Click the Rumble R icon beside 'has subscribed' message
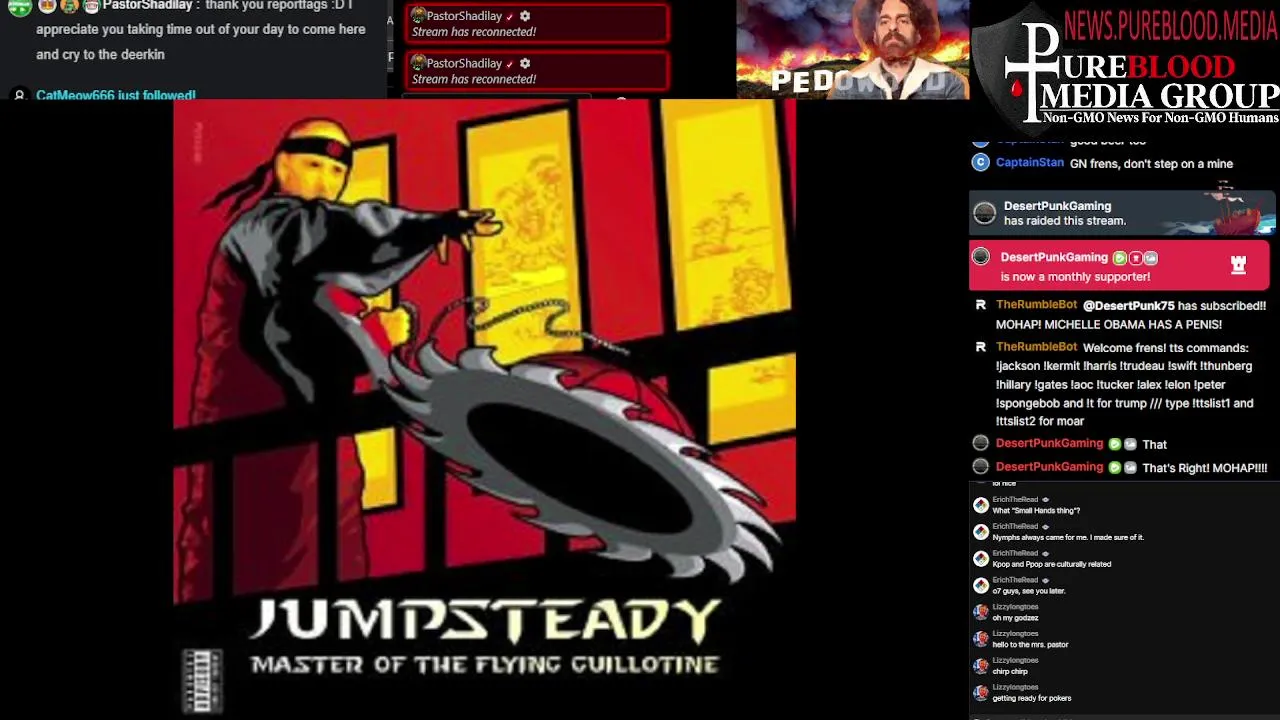Viewport: 1280px width, 720px height. 980,305
